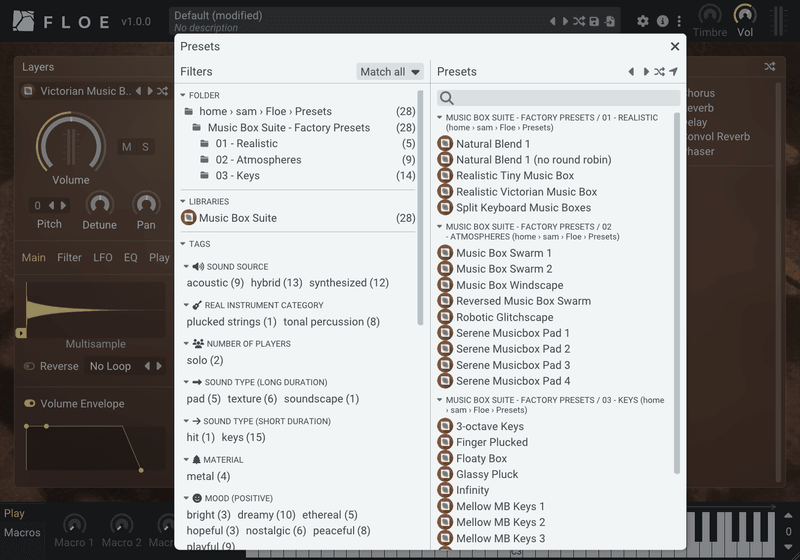
Task: Shuffle presets in the Presets panel header
Action: (659, 72)
